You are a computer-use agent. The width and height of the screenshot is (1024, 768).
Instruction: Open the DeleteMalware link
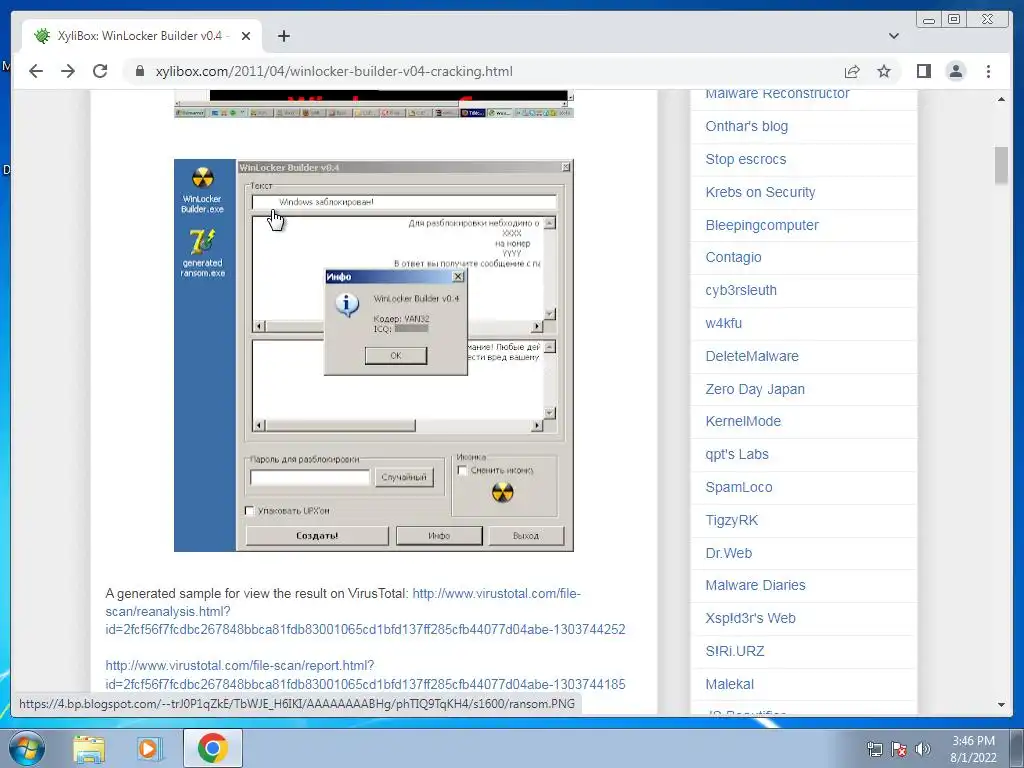[752, 356]
